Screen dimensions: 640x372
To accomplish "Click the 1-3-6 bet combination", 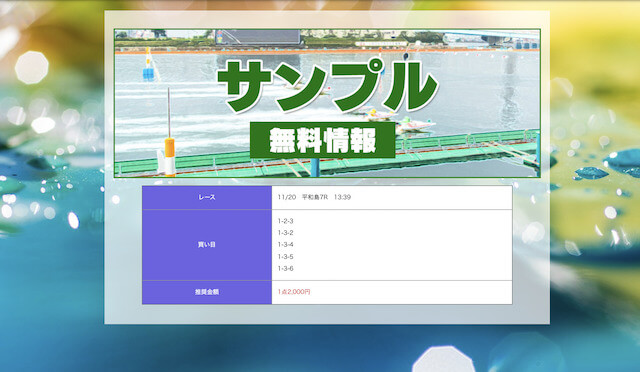I will pyautogui.click(x=285, y=269).
